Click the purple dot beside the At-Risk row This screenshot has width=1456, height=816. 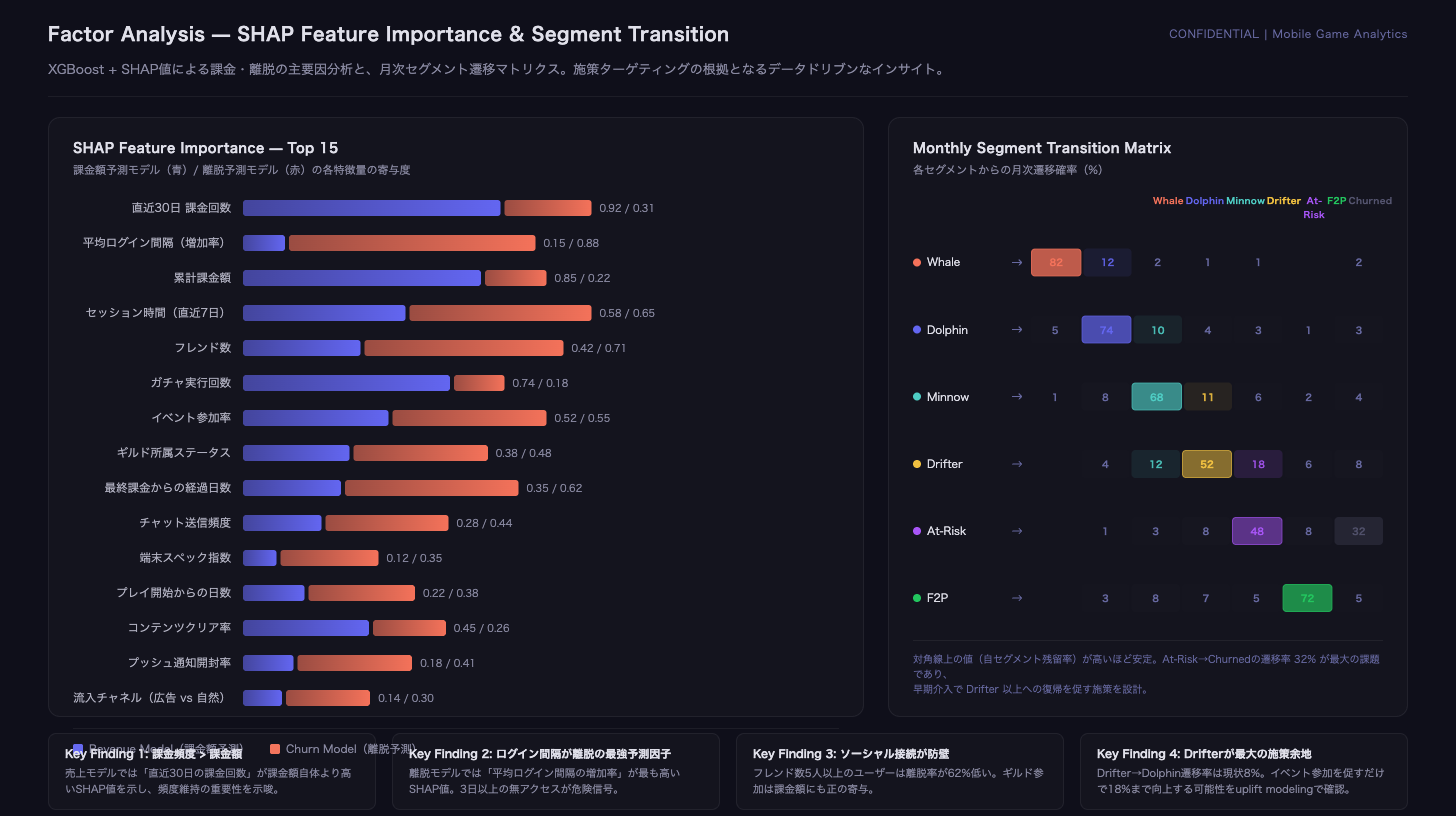point(917,531)
